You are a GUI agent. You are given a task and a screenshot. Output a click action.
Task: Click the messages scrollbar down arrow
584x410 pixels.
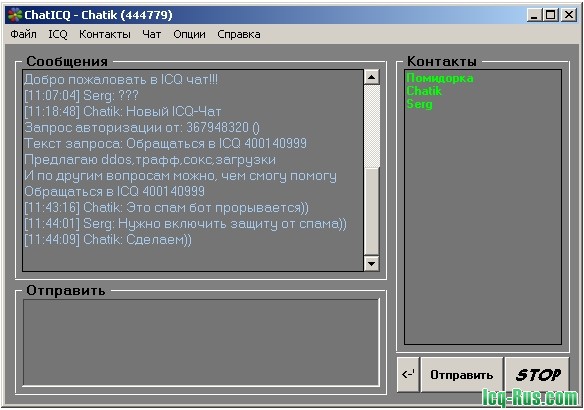371,264
